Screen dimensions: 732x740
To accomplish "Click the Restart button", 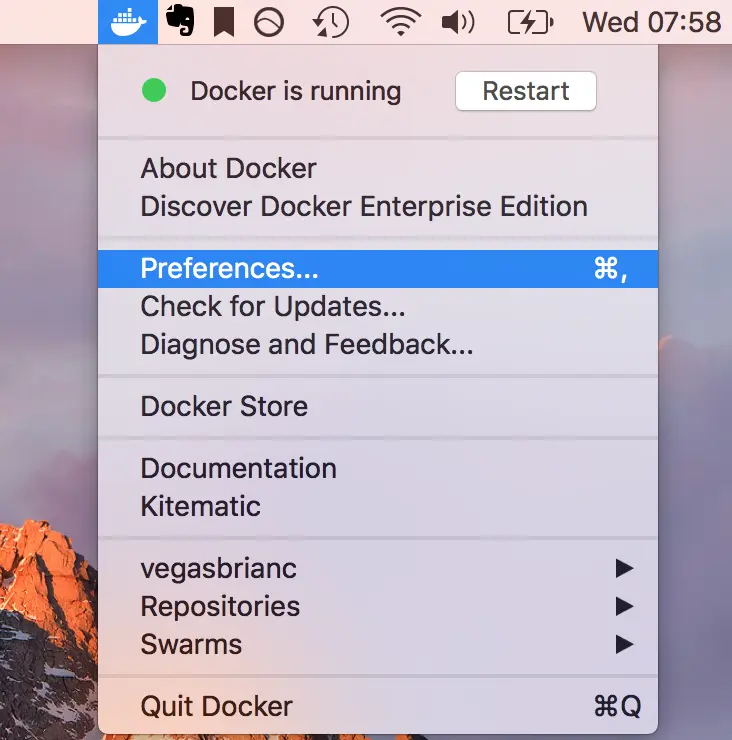I will [x=526, y=91].
